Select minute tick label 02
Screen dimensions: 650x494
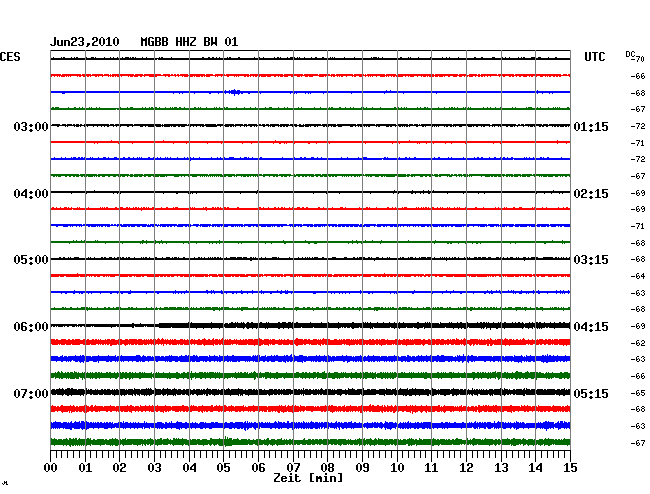119,467
